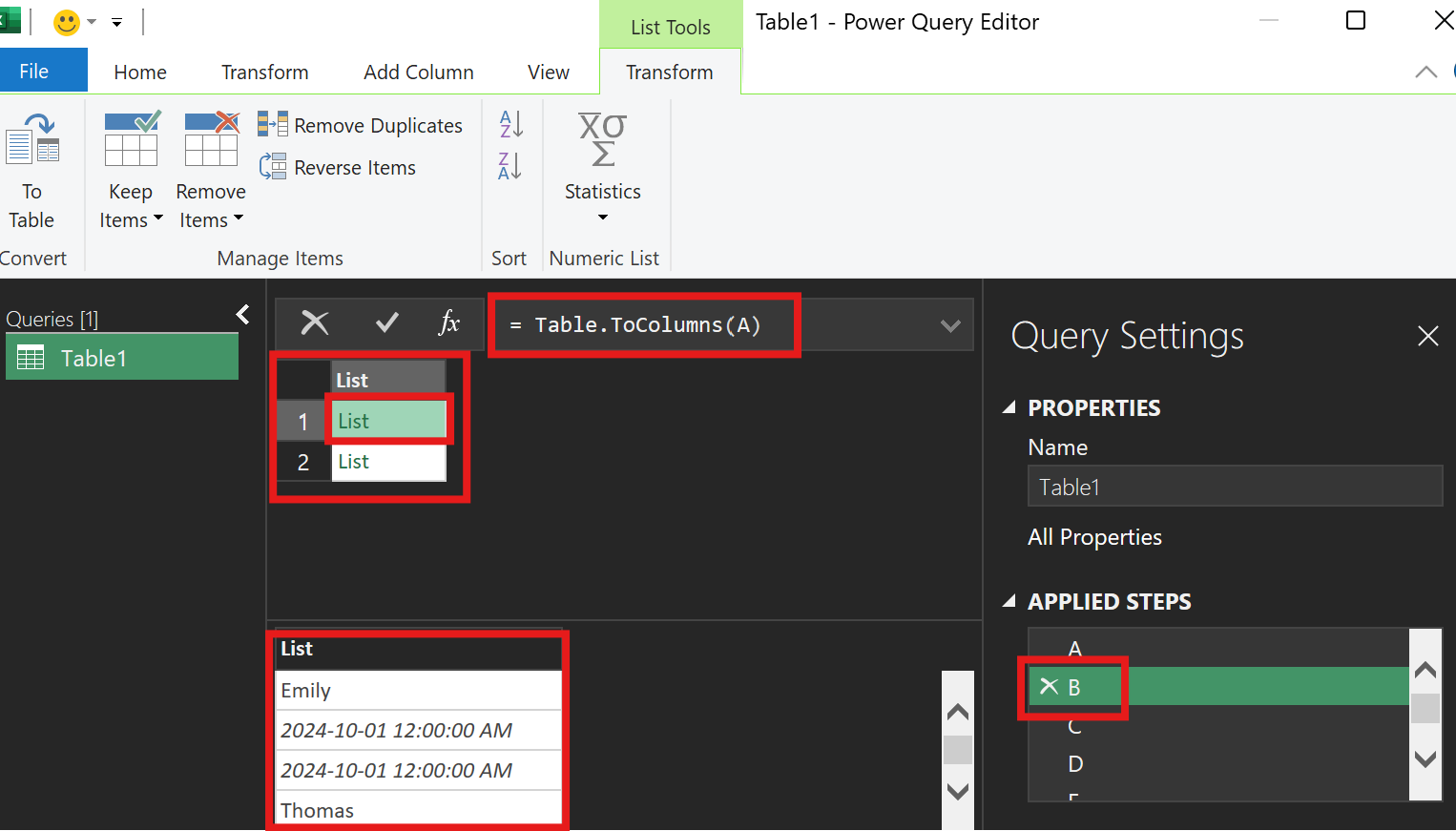Click the To Table convert icon
The image size is (1456, 831).
tap(32, 138)
